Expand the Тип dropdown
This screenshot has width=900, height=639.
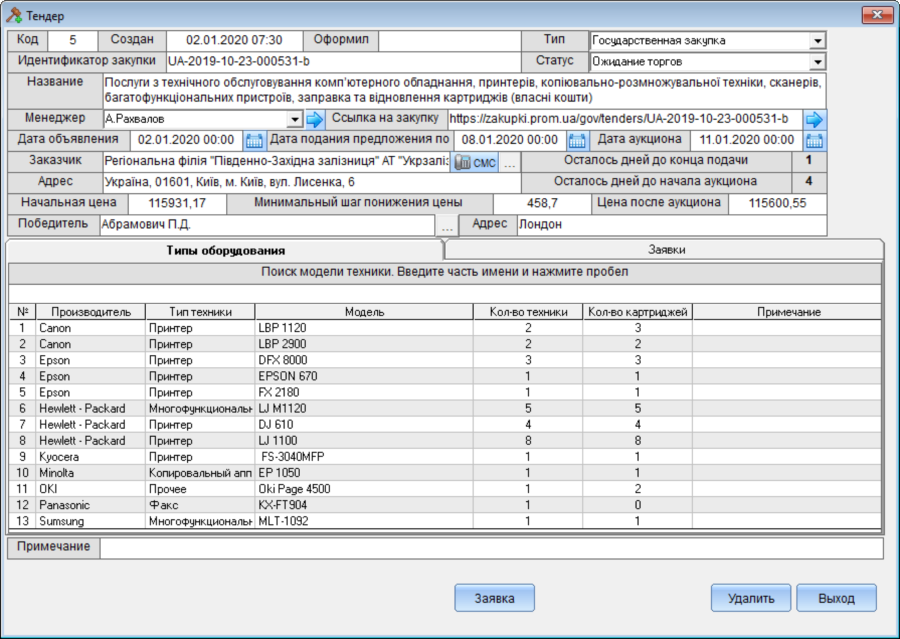coord(818,41)
